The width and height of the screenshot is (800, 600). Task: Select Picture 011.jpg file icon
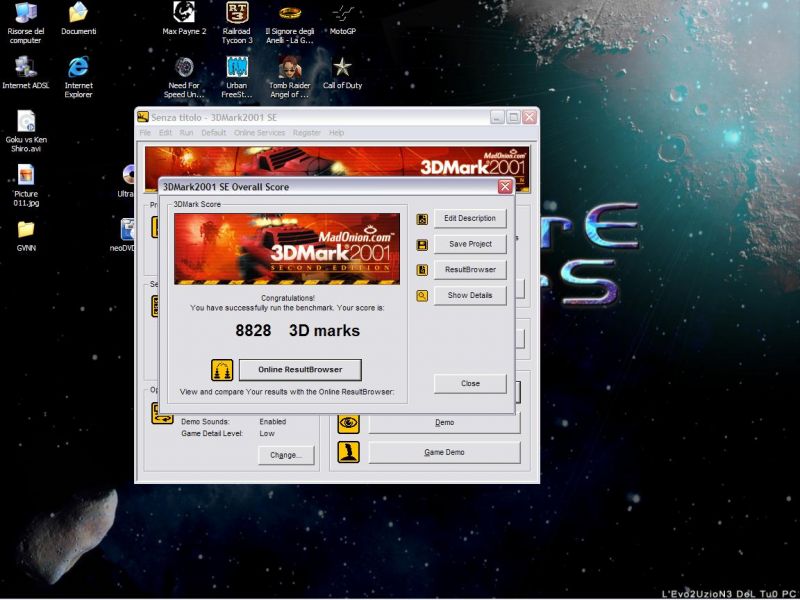click(26, 185)
